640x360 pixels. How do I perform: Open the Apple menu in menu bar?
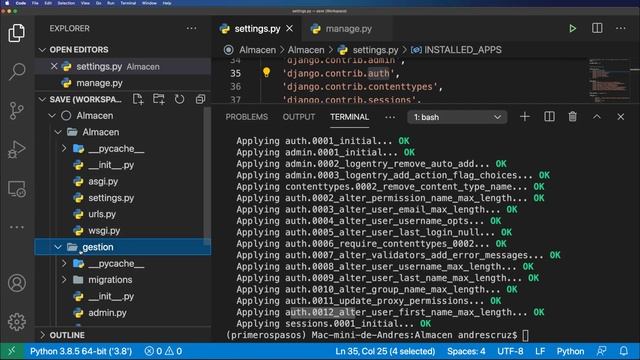tap(7, 3)
